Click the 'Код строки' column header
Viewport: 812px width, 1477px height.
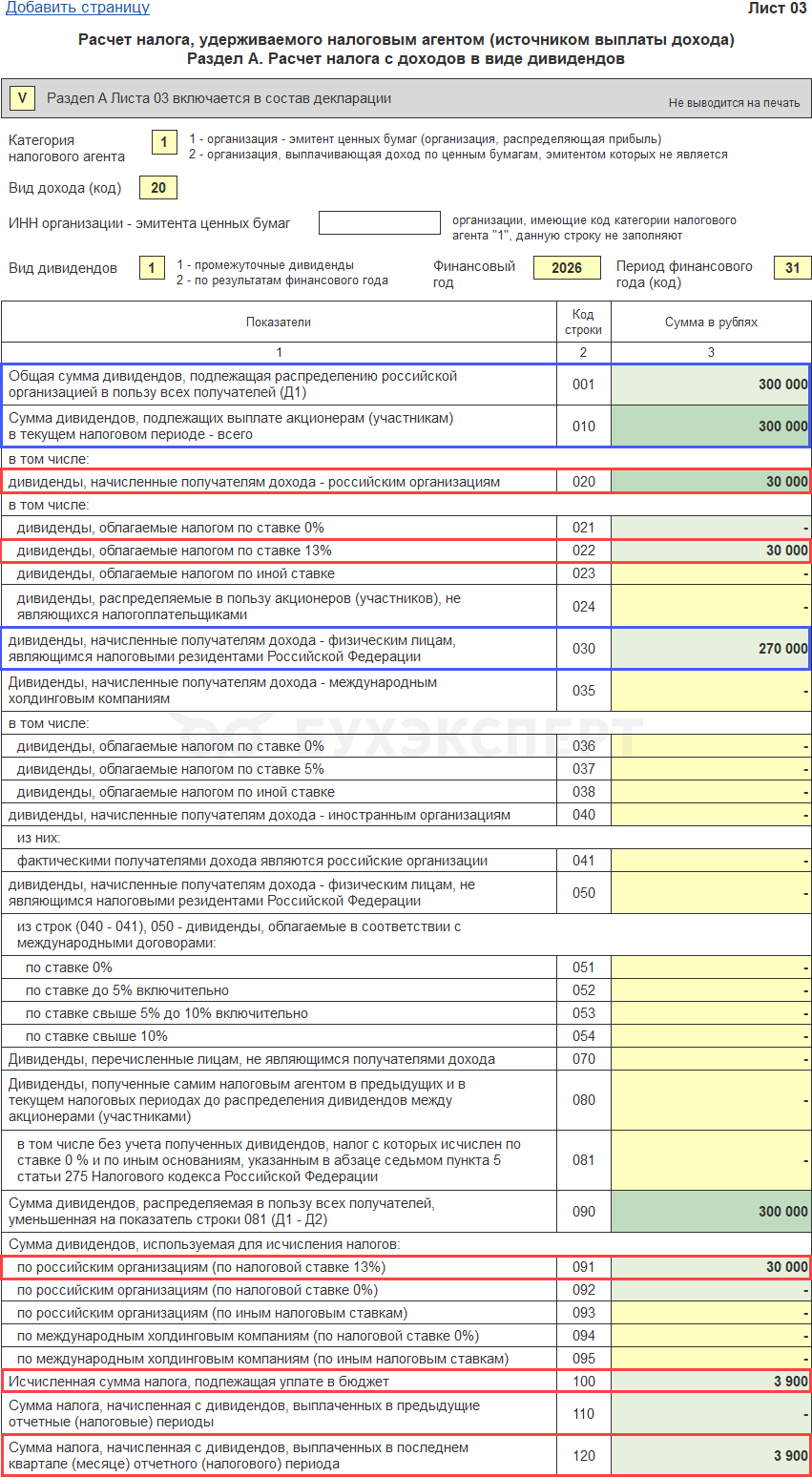(x=583, y=322)
